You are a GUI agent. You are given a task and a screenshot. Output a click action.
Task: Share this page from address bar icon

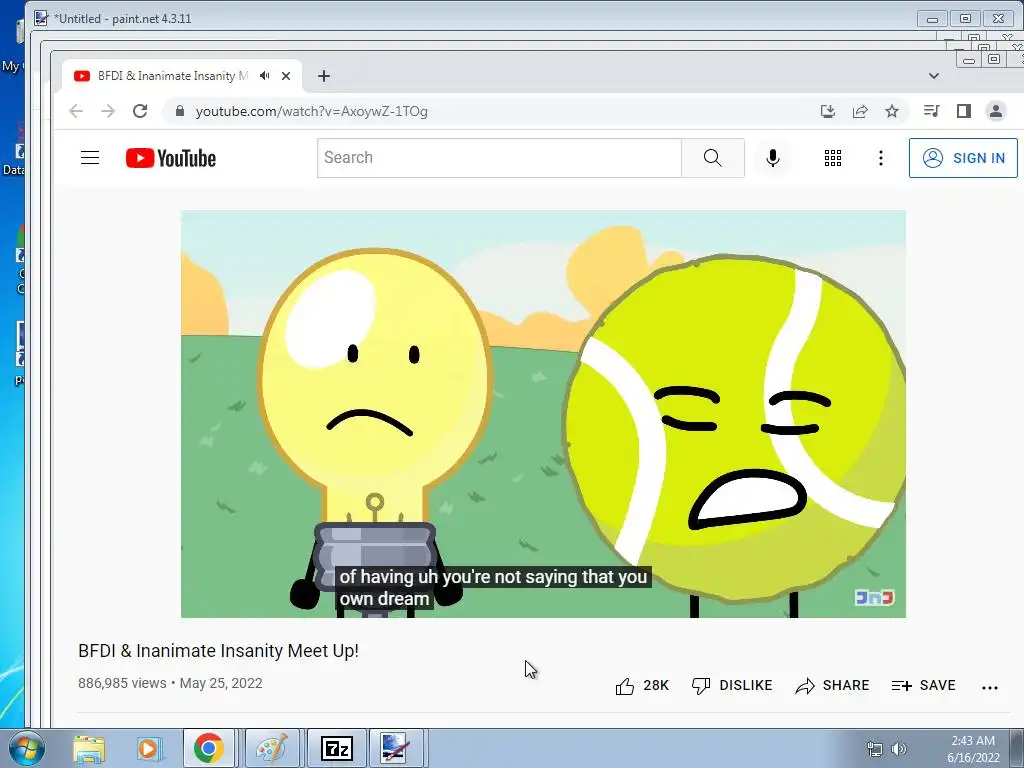[x=860, y=111]
